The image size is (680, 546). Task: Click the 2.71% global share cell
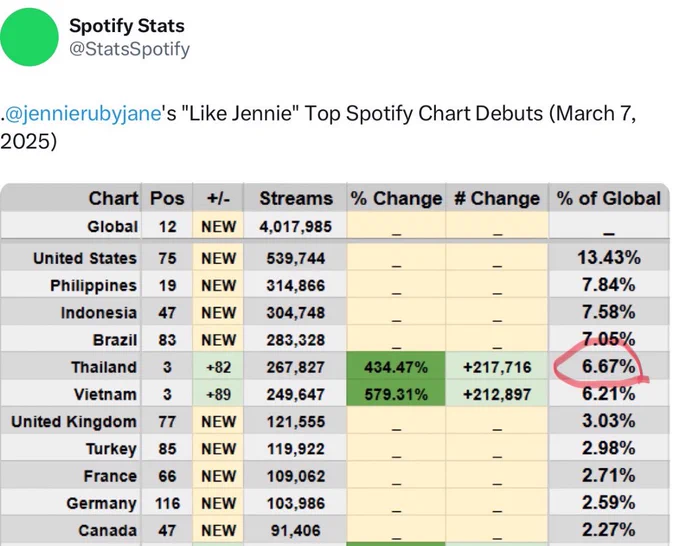click(608, 476)
